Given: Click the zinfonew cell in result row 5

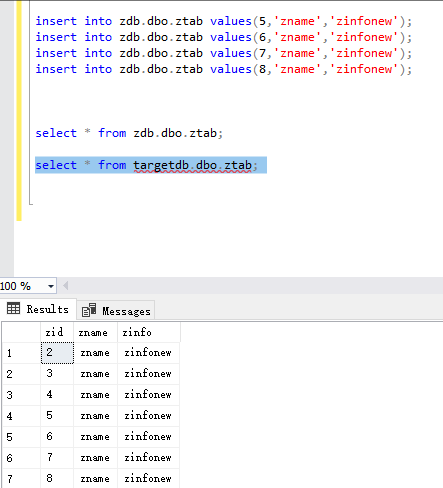Looking at the screenshot, I should [148, 437].
